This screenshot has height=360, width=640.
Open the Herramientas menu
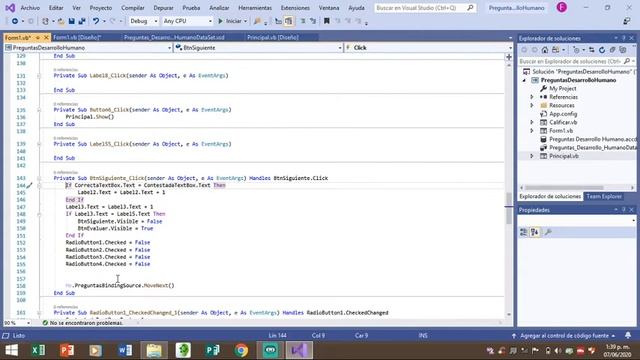pyautogui.click(x=255, y=8)
